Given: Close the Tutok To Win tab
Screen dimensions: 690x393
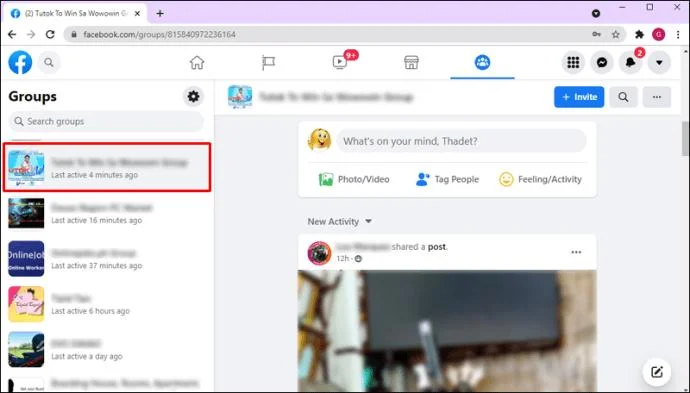Looking at the screenshot, I should (x=137, y=14).
